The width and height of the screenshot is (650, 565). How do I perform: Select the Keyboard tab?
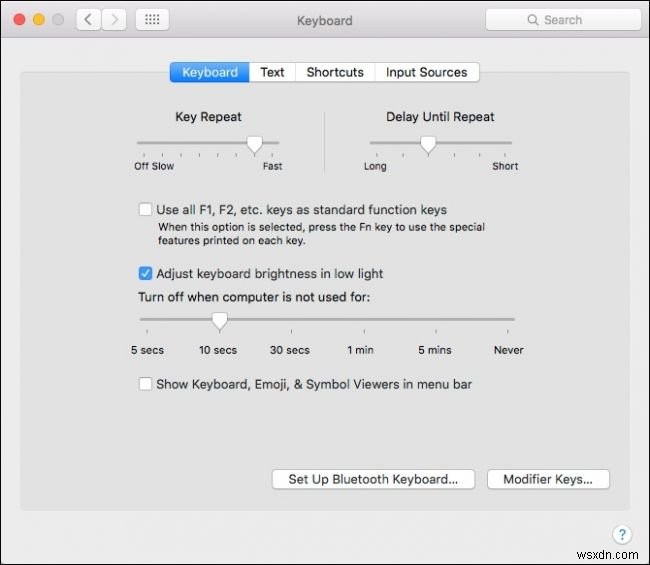(210, 73)
